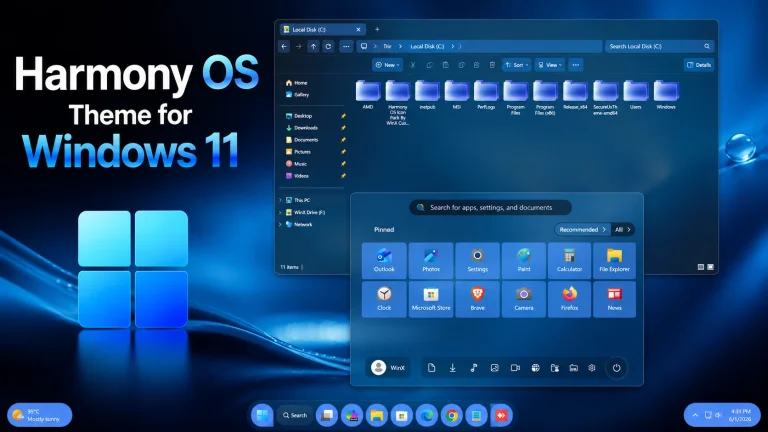
Task: Launch Firefox from pinned apps
Action: [x=569, y=299]
